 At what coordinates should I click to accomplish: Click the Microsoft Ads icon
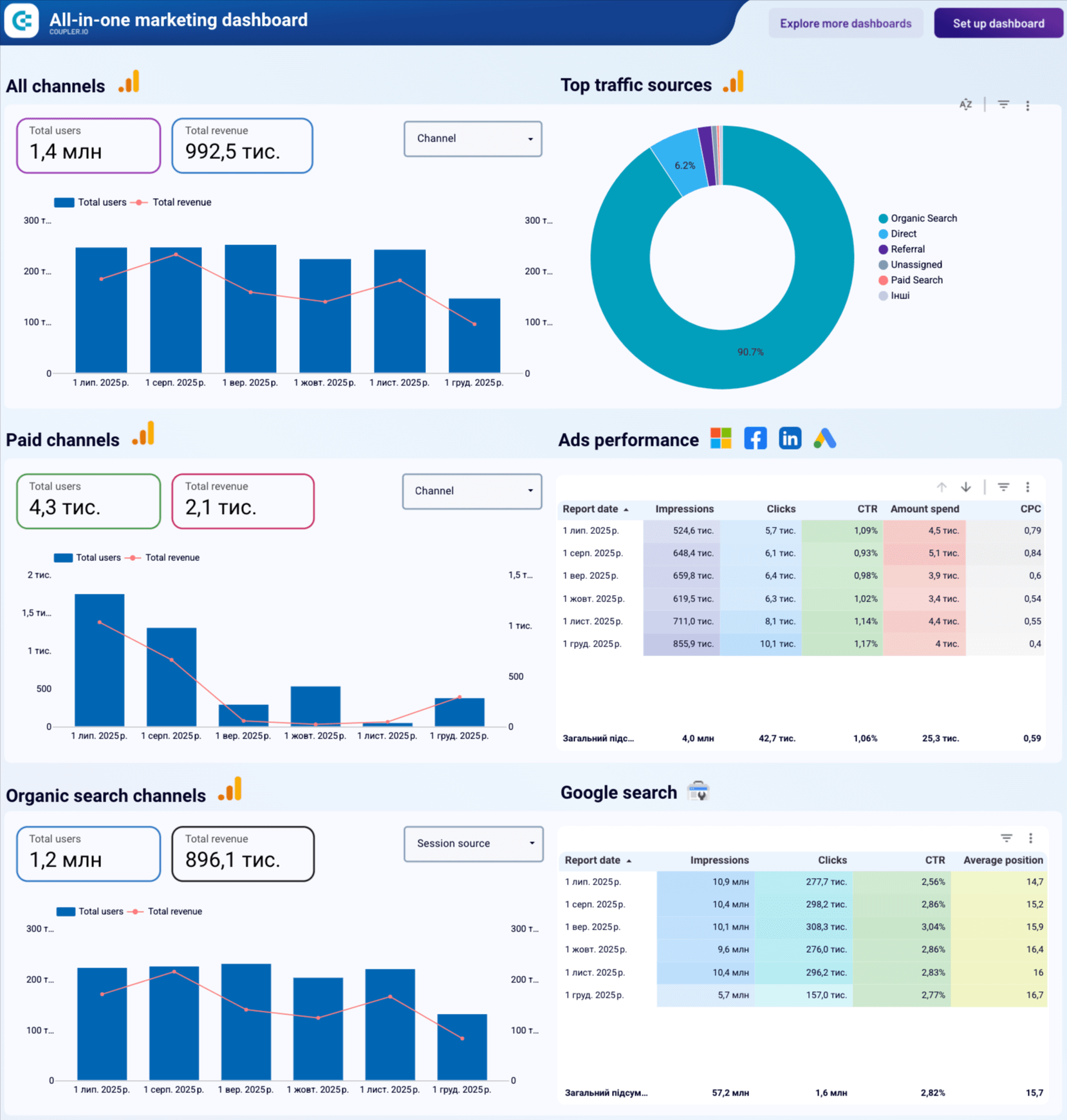point(720,438)
